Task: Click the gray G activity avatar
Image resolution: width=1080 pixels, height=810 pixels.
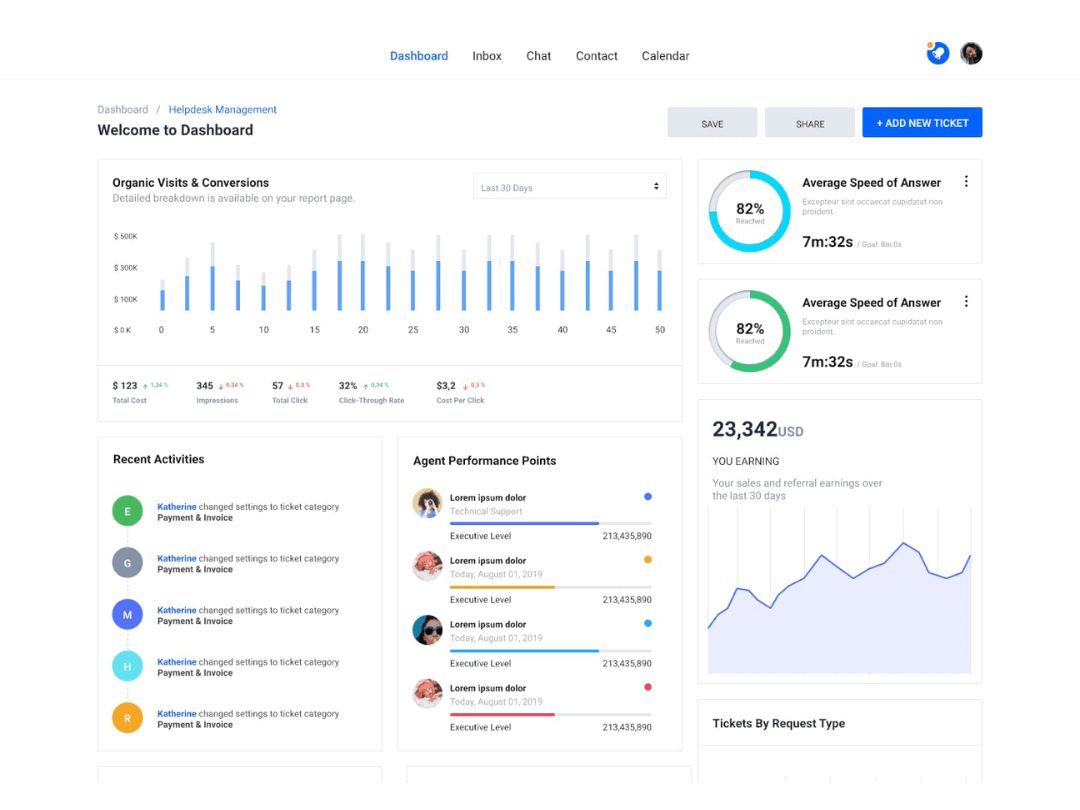Action: pyautogui.click(x=127, y=563)
